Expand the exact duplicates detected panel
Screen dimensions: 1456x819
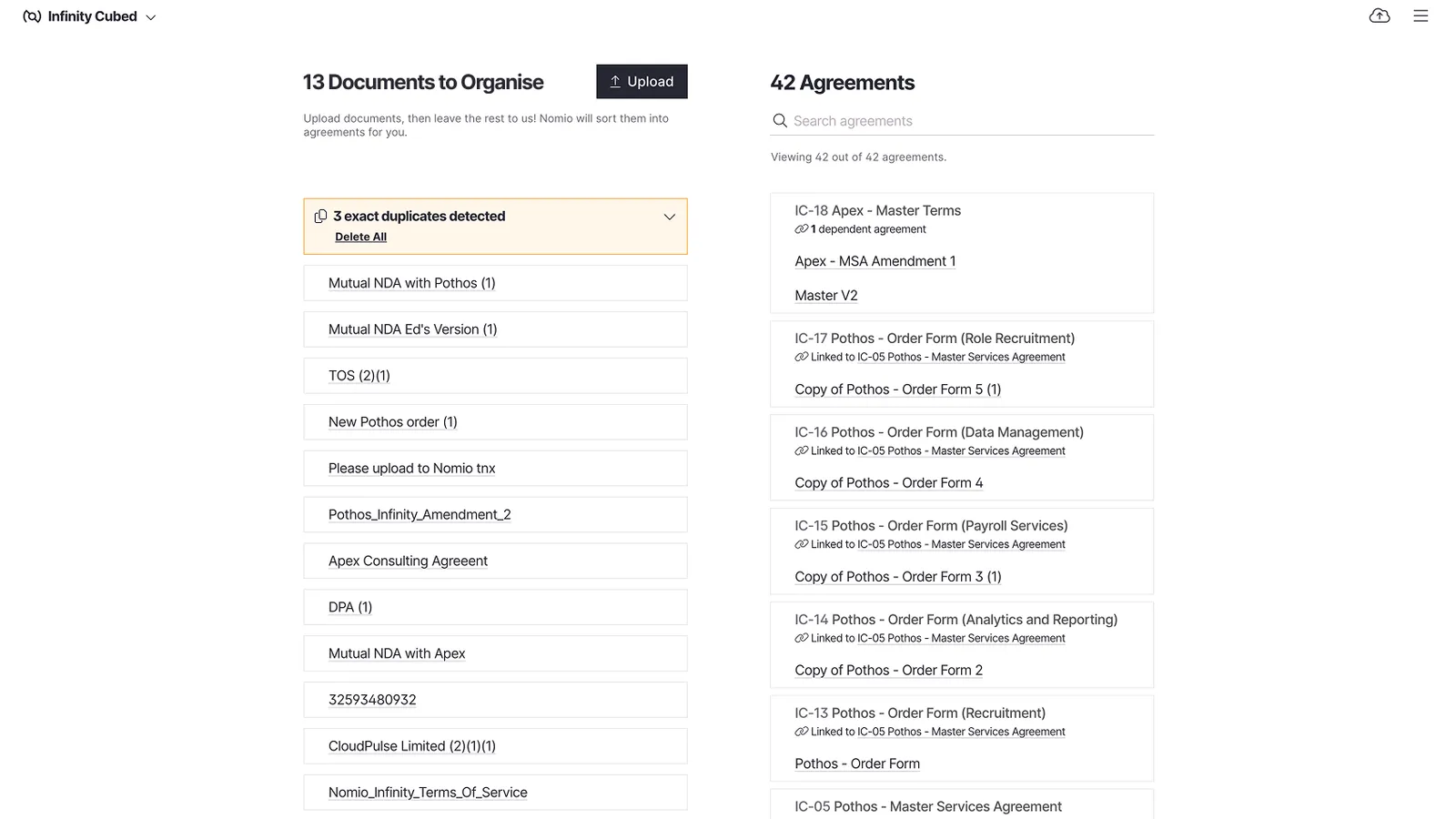point(670,217)
